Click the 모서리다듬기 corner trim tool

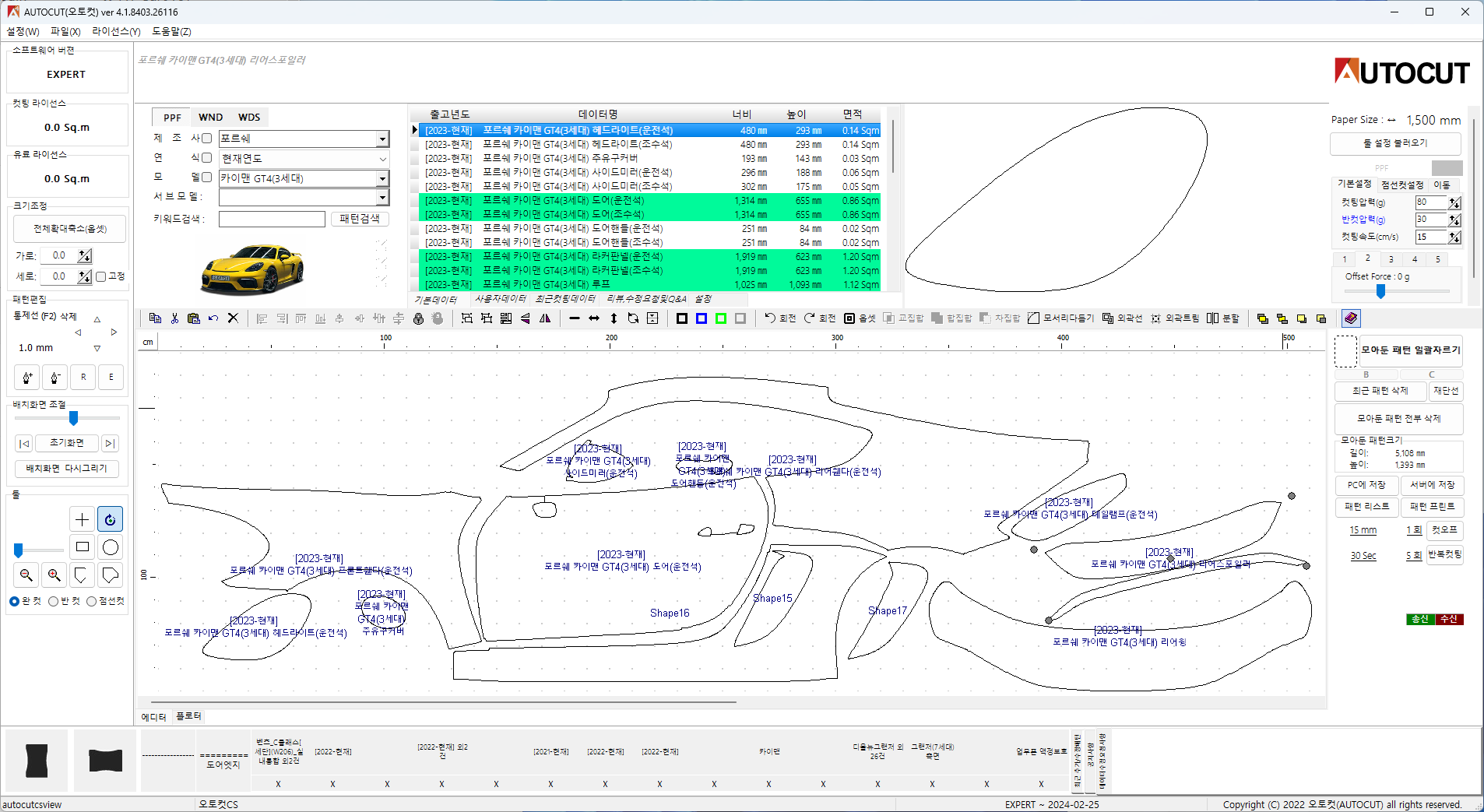tap(1060, 318)
